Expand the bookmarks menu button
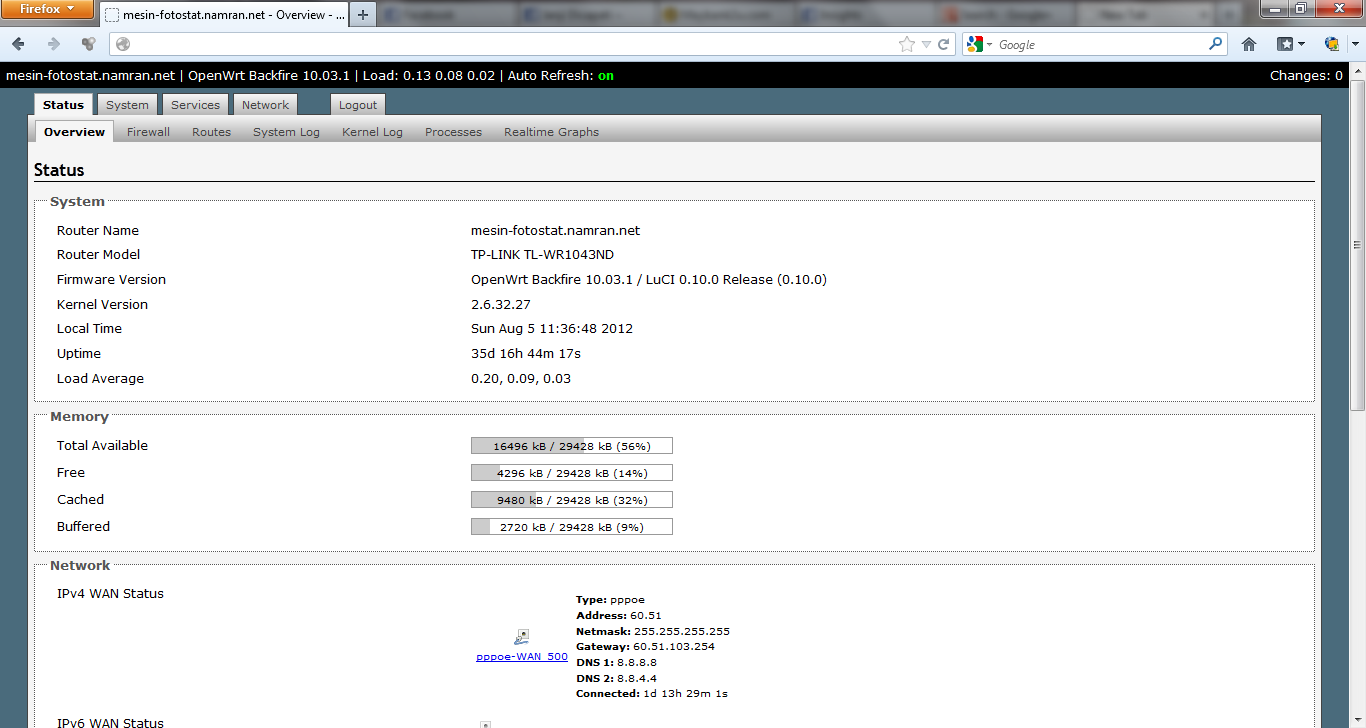Viewport: 1366px width, 728px height. [1291, 44]
